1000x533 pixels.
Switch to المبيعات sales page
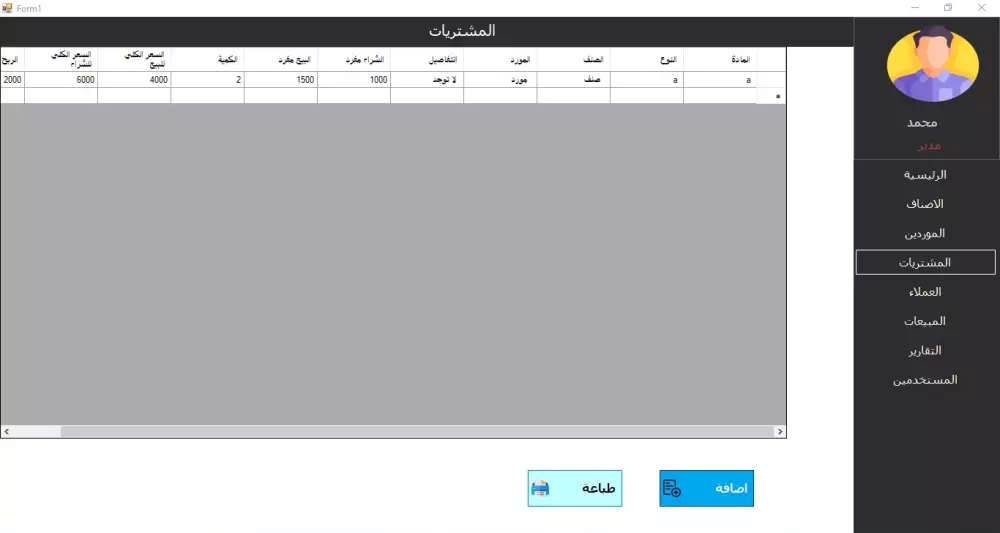[925, 321]
